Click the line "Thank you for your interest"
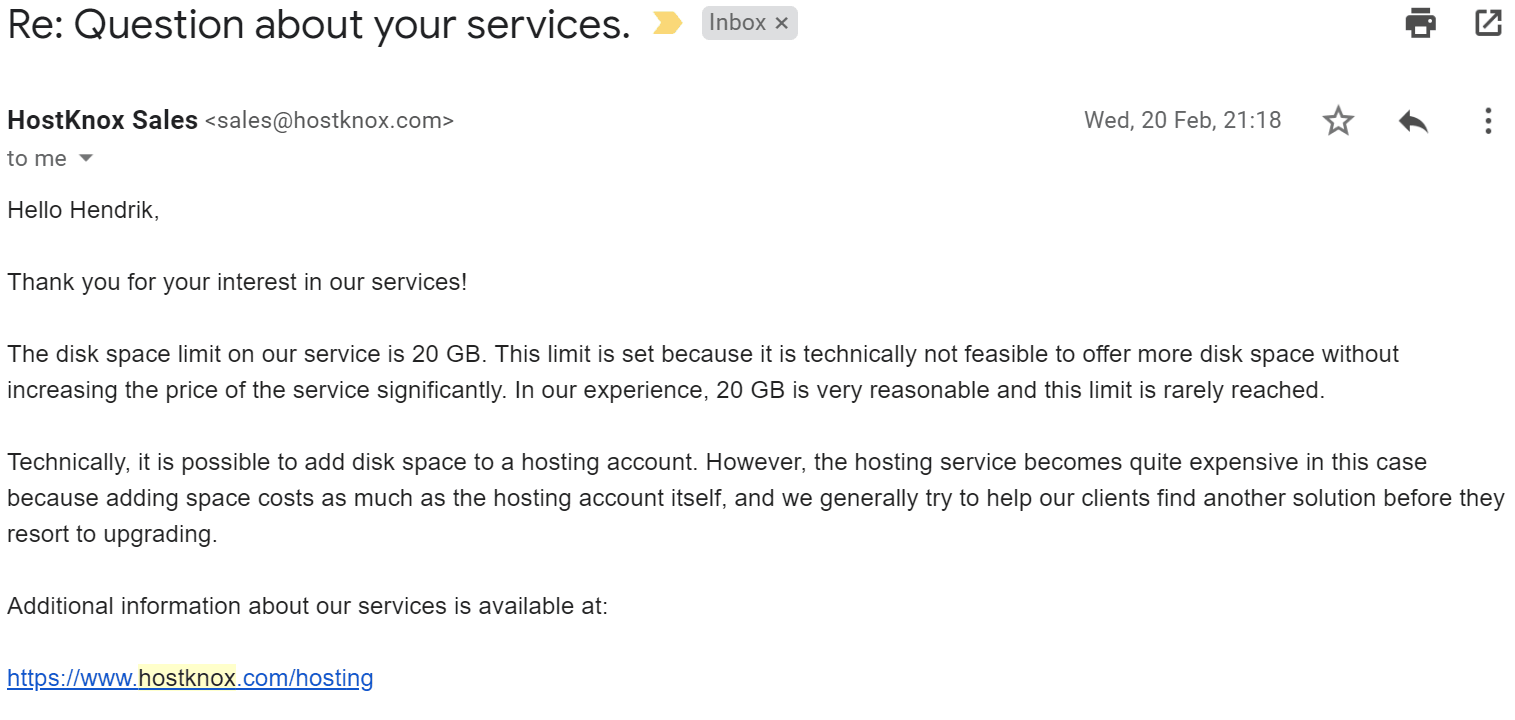 [237, 282]
